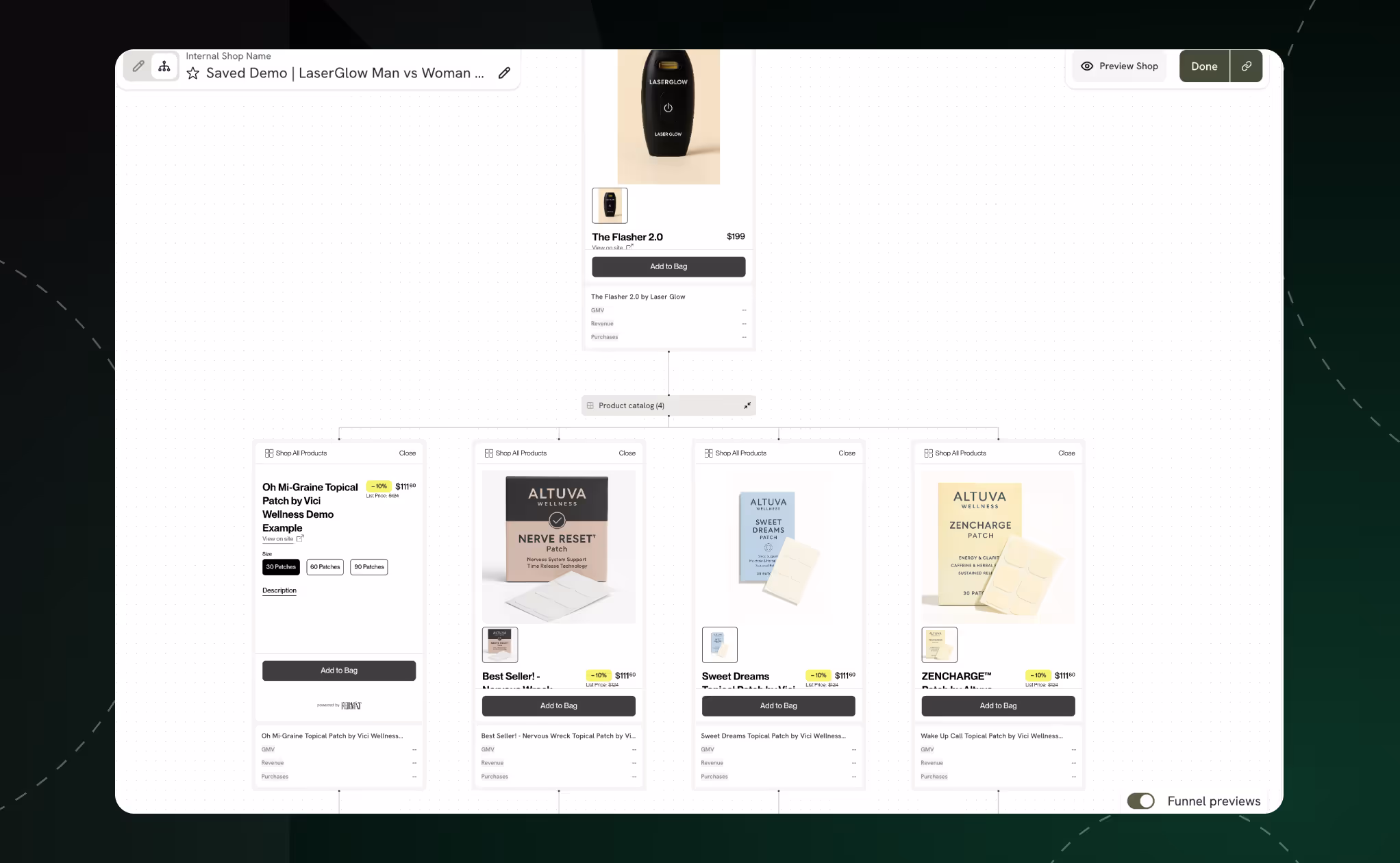Close the Sweet Dreams product card
Viewport: 1400px width, 863px height.
tap(847, 453)
